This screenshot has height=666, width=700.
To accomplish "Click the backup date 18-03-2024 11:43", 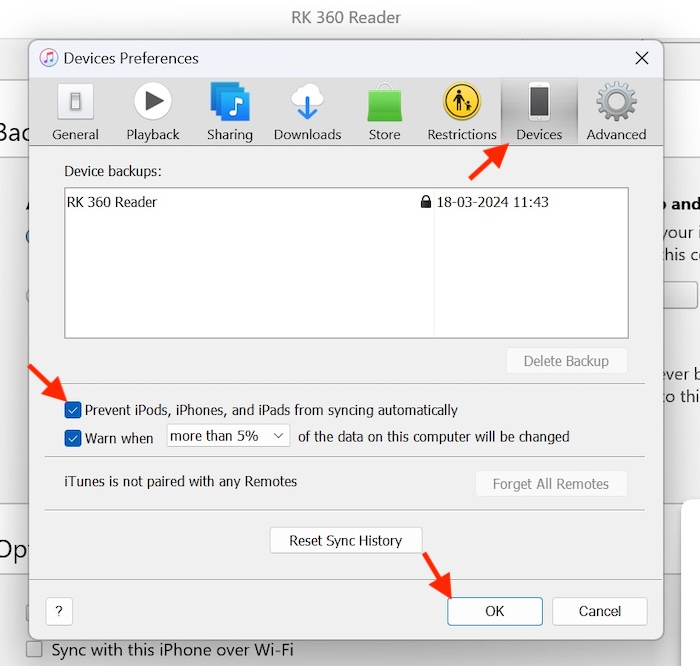I will 492,202.
